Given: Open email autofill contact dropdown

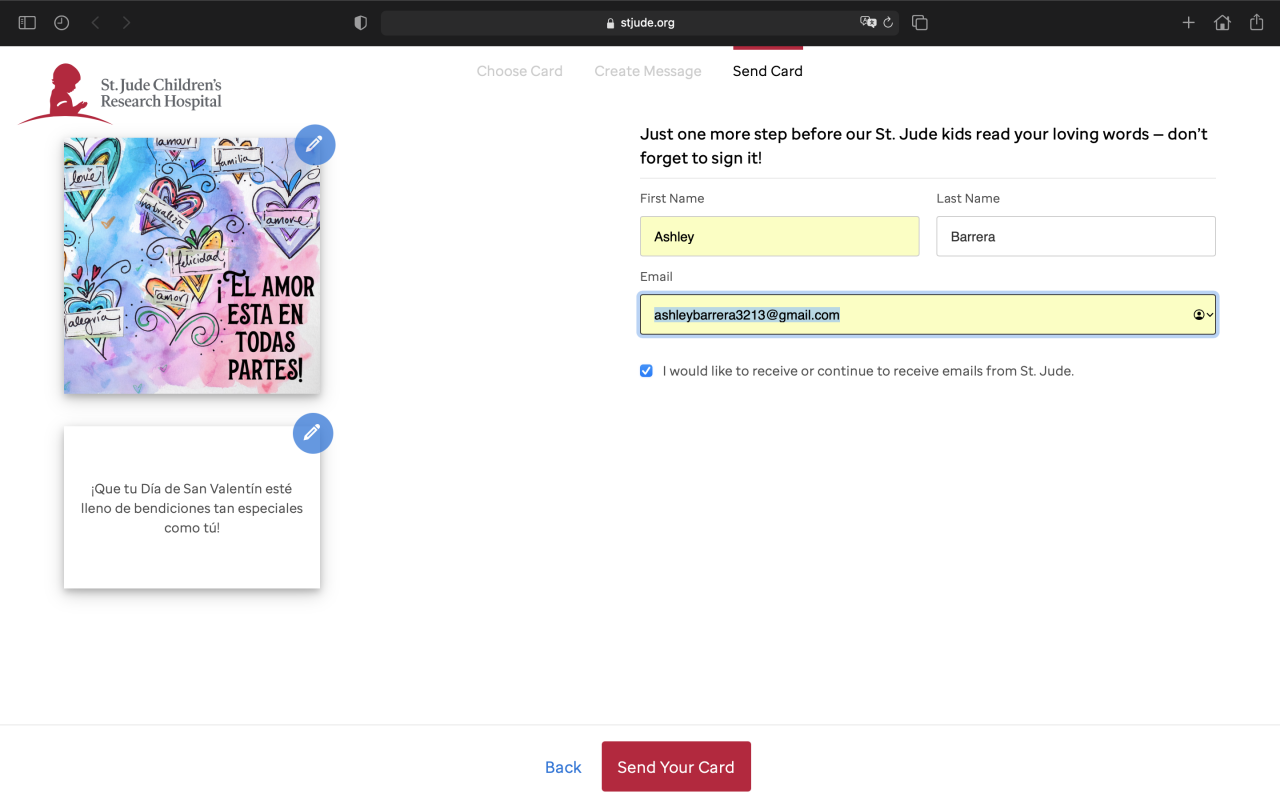Looking at the screenshot, I should 1203,314.
